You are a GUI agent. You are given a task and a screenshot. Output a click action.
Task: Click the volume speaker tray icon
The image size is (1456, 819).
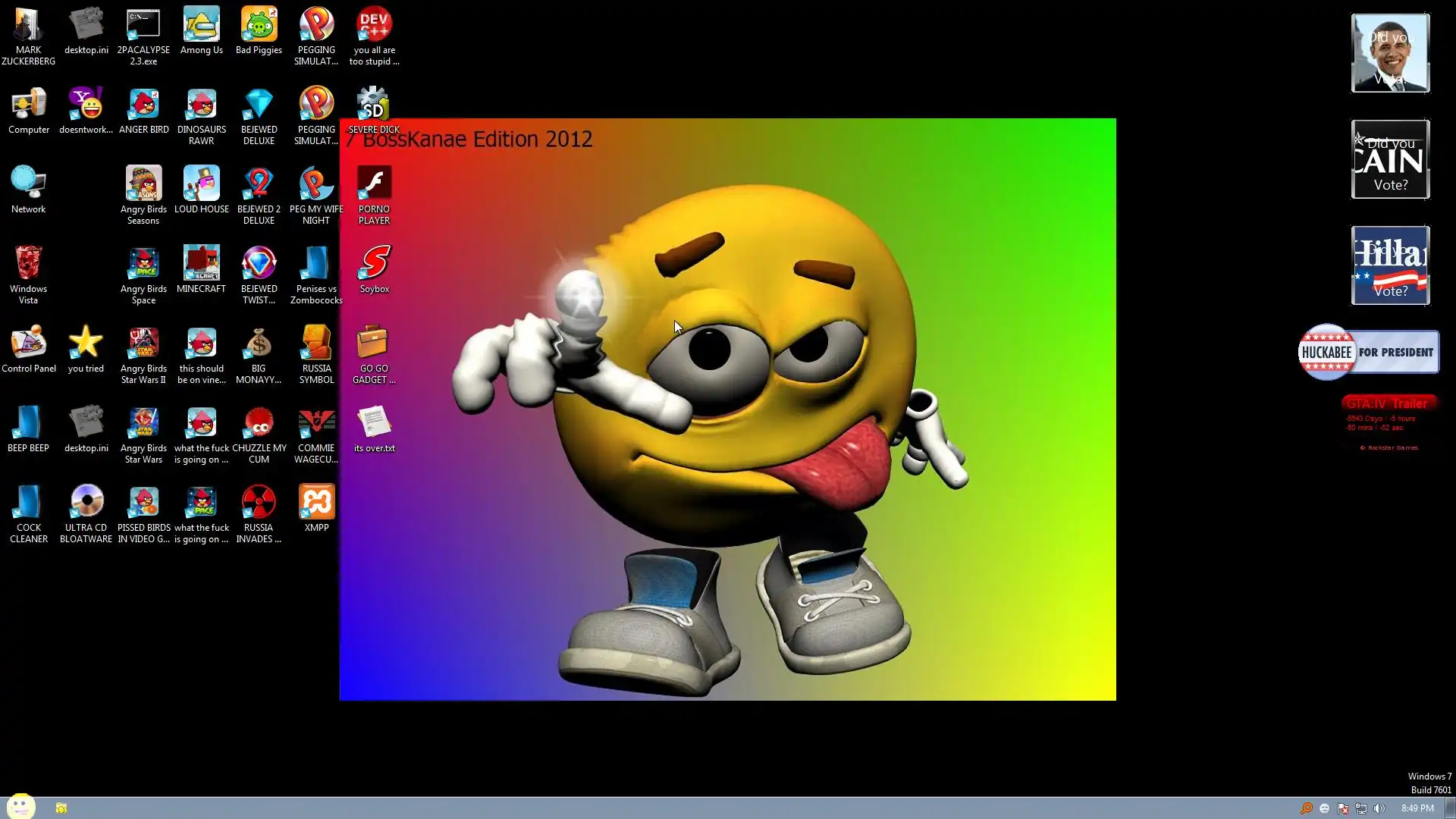[x=1379, y=808]
